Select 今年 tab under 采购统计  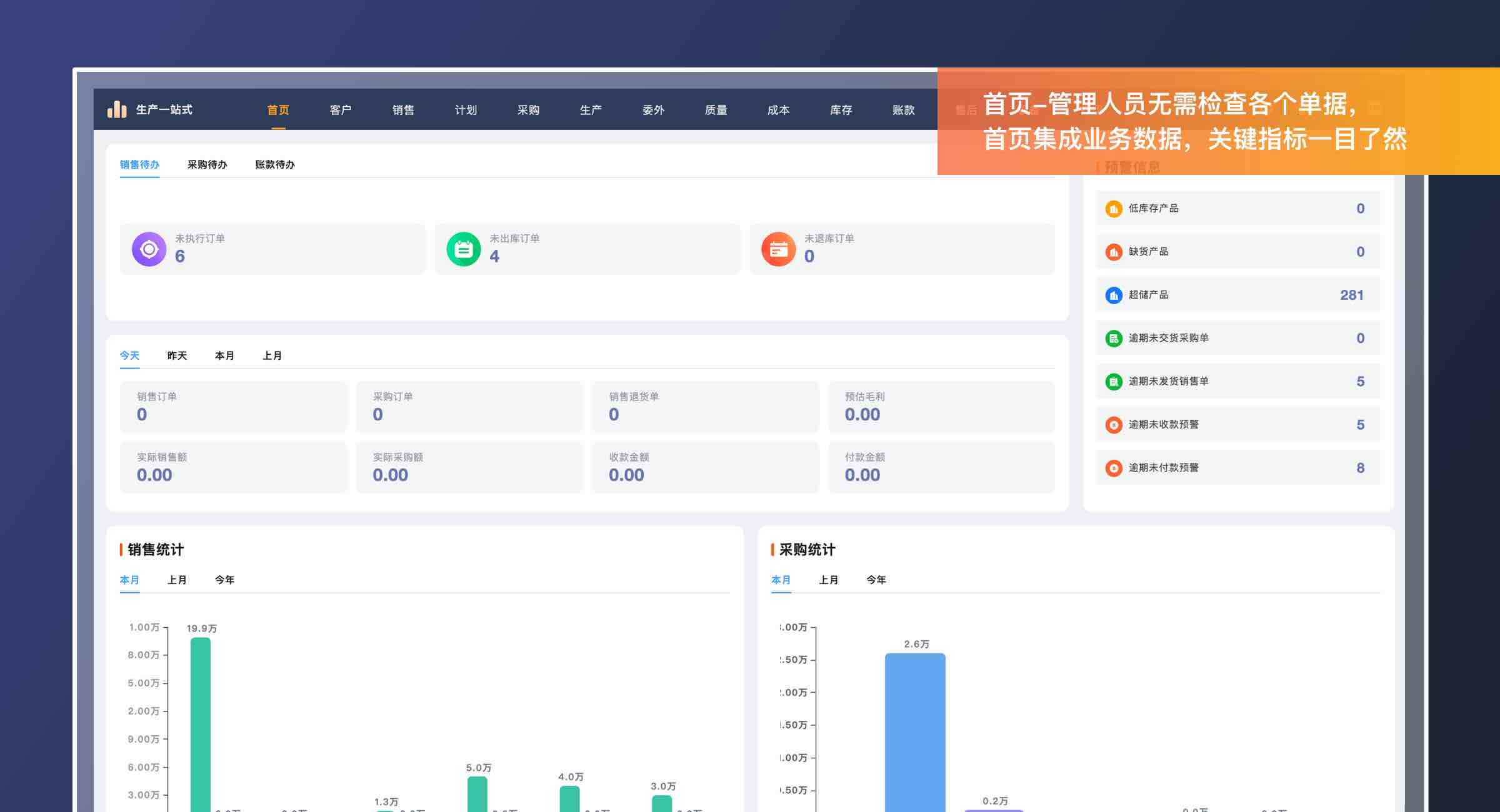coord(876,580)
